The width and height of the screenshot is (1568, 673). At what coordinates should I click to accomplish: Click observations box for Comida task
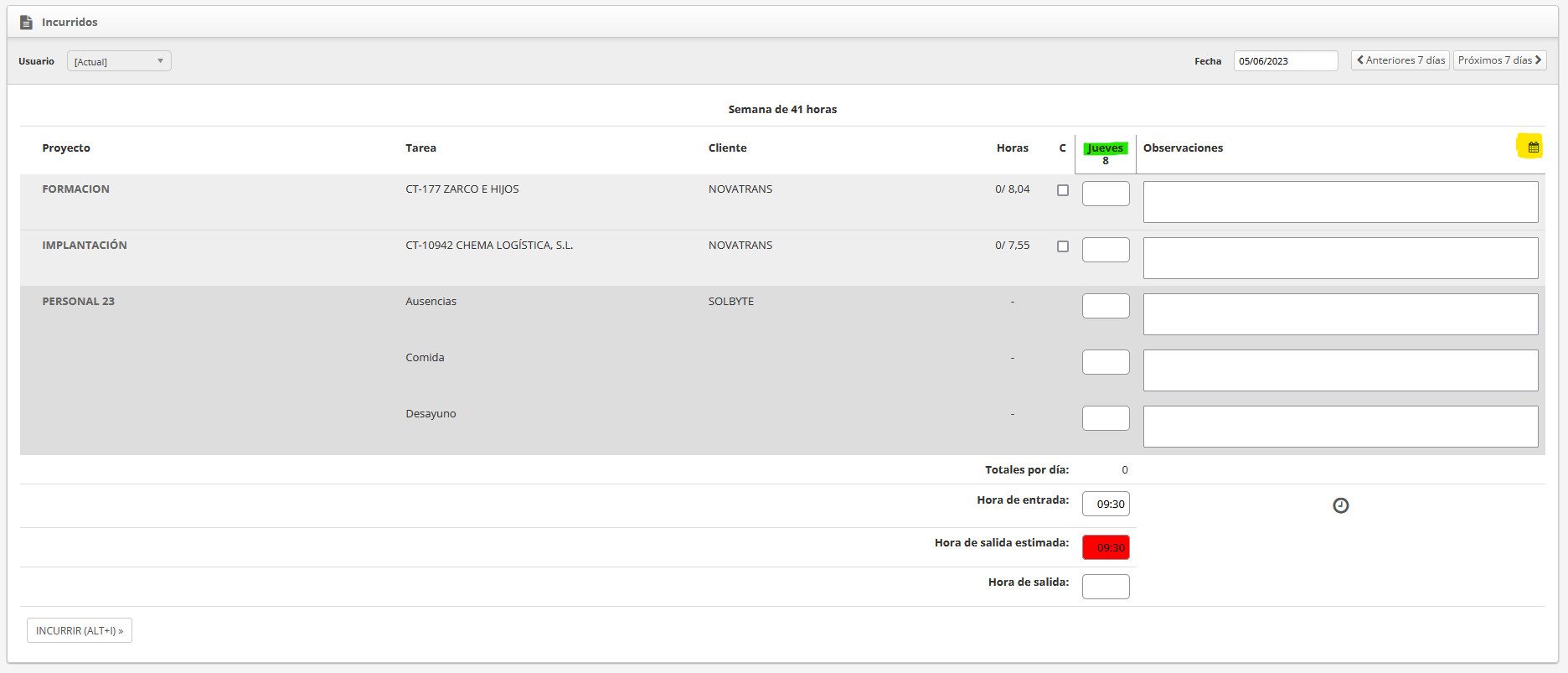(x=1340, y=370)
